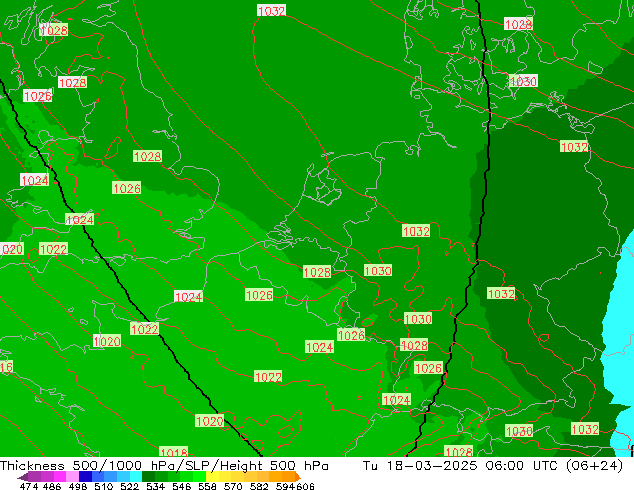Click the orange right arrow end of legend
The height and width of the screenshot is (490, 634).
pos(298,477)
